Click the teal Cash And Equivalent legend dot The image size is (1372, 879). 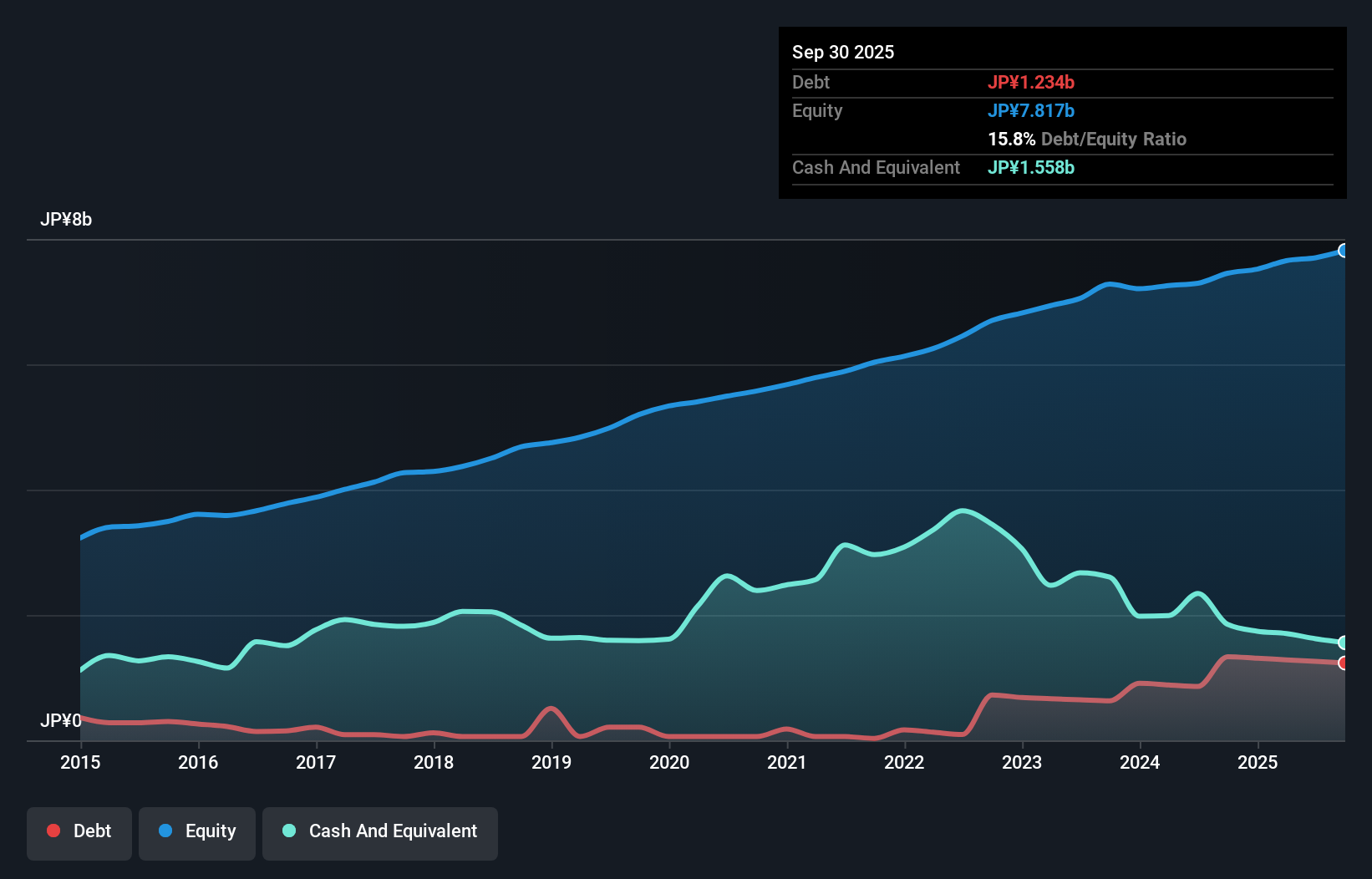[288, 831]
